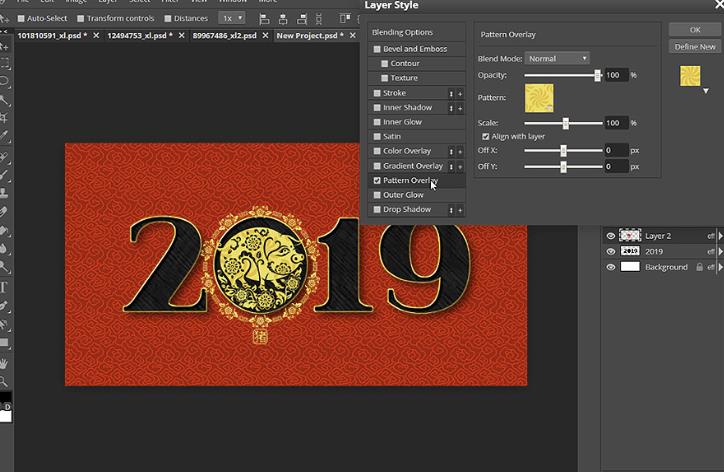Select the Hand tool
Viewport: 724px width, 472px height.
[x=4, y=363]
